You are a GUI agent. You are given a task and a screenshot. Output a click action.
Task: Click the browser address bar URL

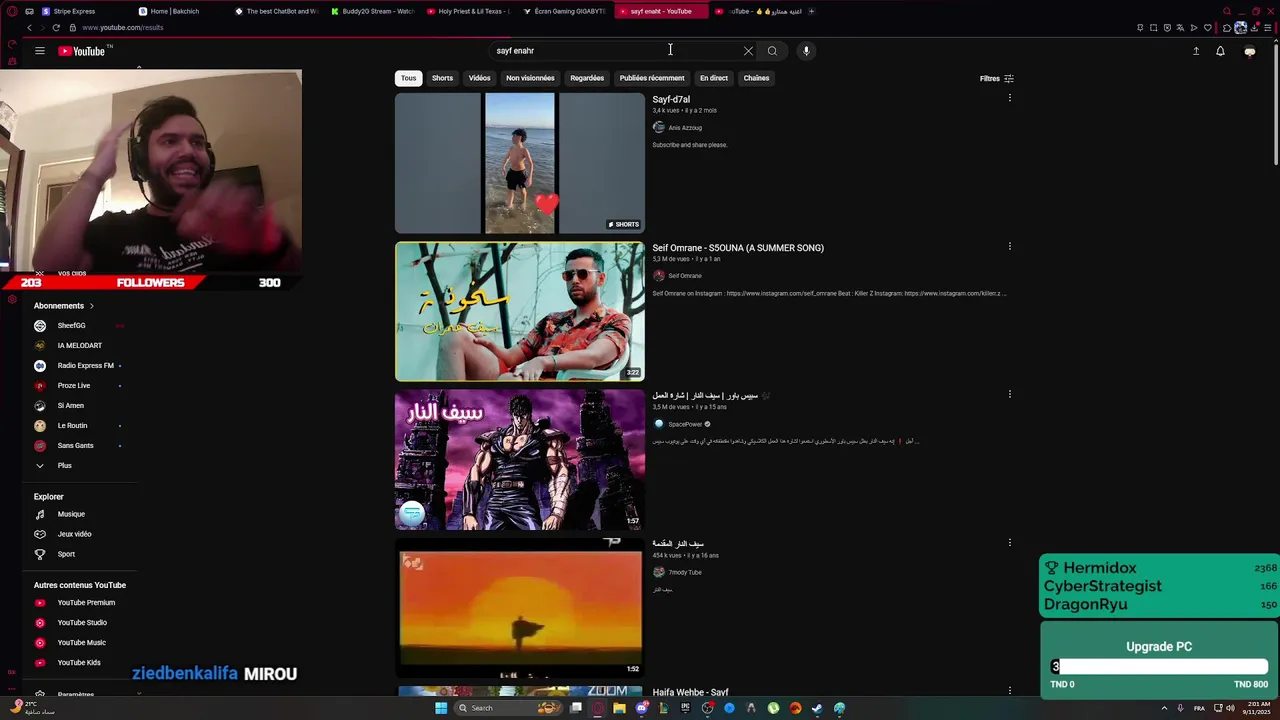123,27
